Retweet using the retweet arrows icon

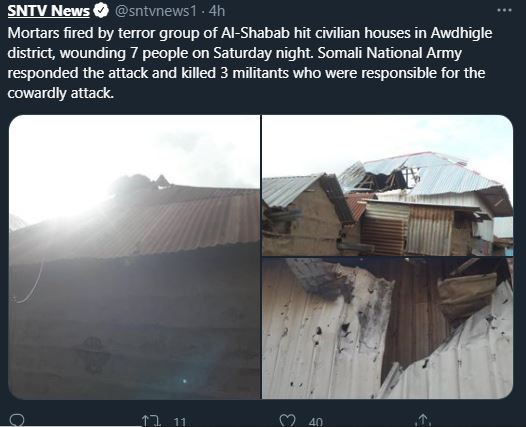pos(151,421)
